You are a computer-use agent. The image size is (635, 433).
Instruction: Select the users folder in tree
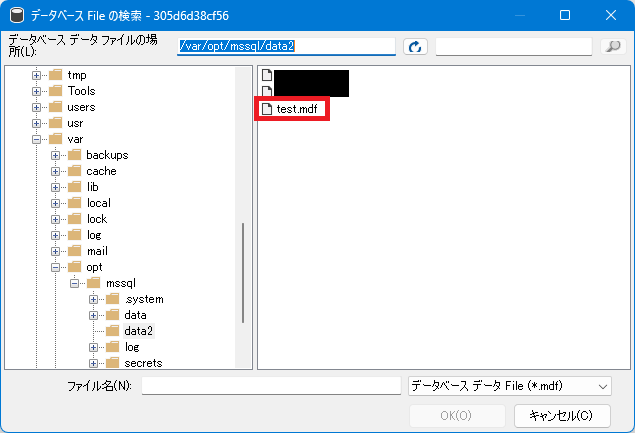pos(81,107)
